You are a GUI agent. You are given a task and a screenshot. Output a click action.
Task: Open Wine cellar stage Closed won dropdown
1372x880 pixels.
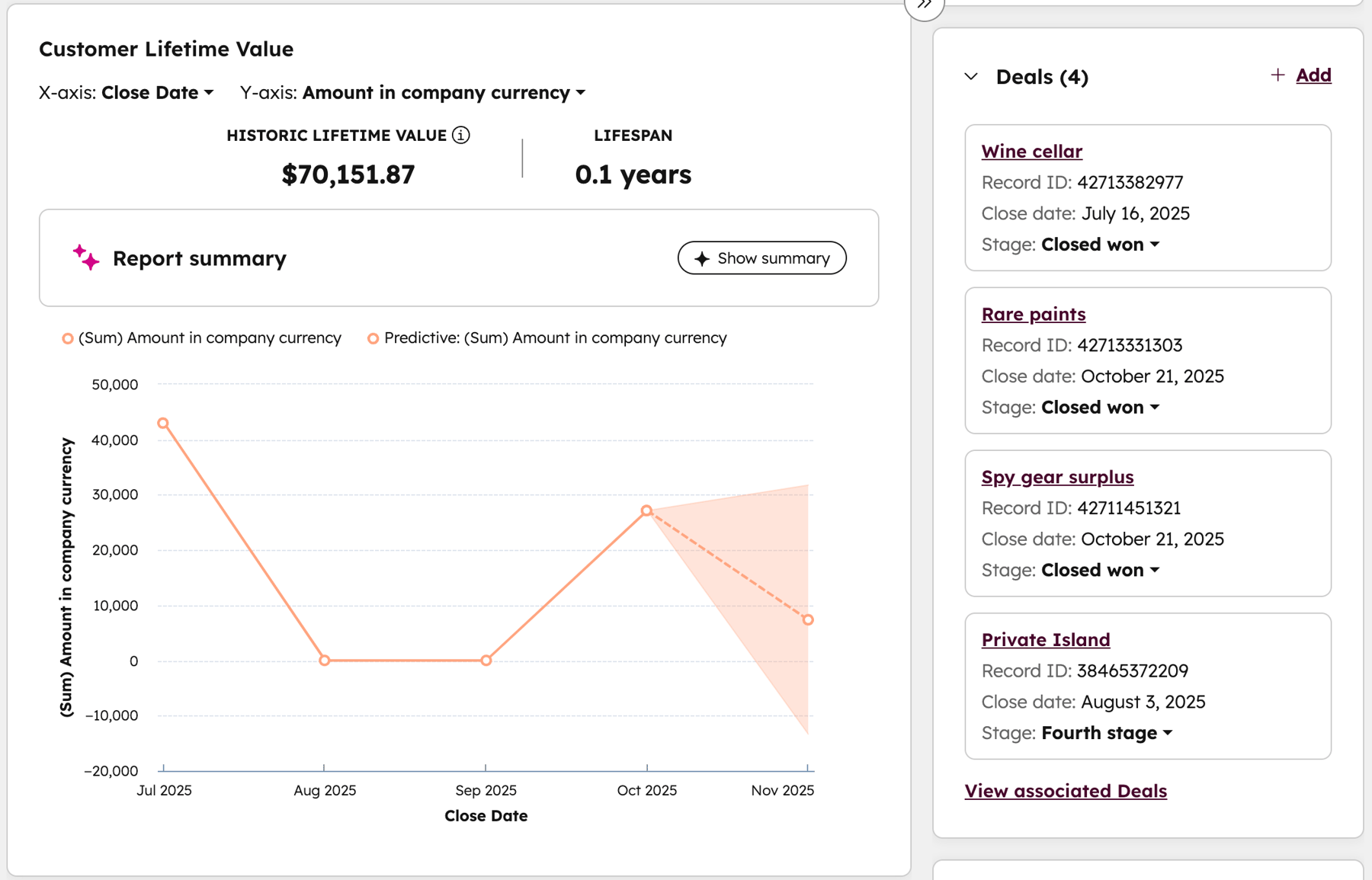(x=1100, y=245)
